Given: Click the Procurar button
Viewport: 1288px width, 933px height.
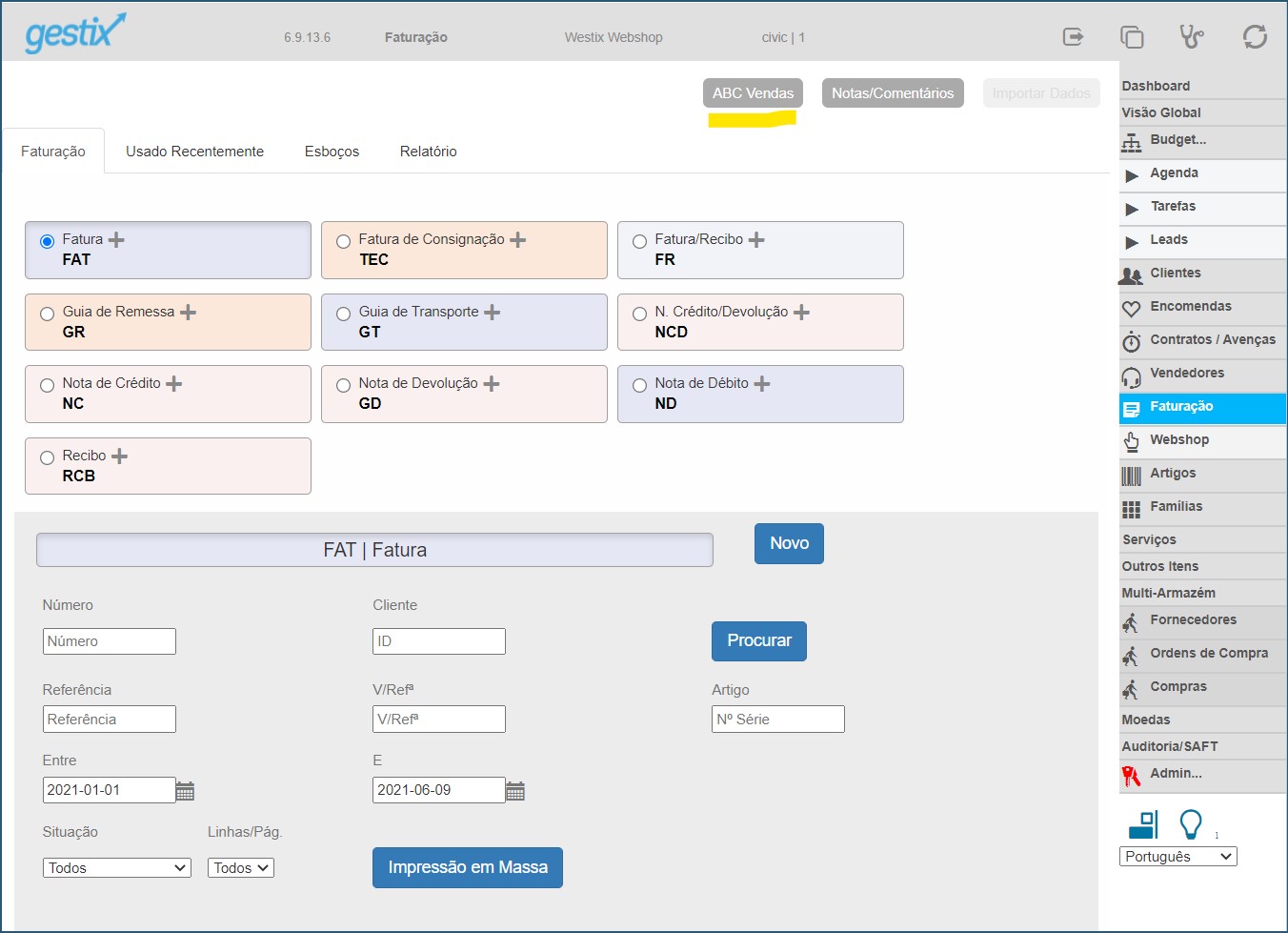Looking at the screenshot, I should click(759, 640).
